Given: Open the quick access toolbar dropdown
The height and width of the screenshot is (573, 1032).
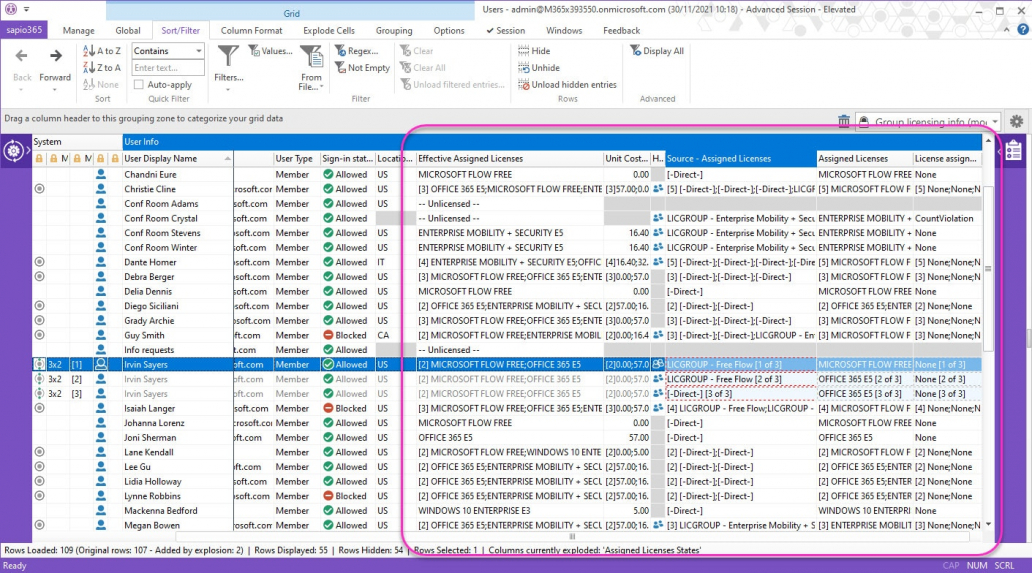Looking at the screenshot, I should coord(26,10).
